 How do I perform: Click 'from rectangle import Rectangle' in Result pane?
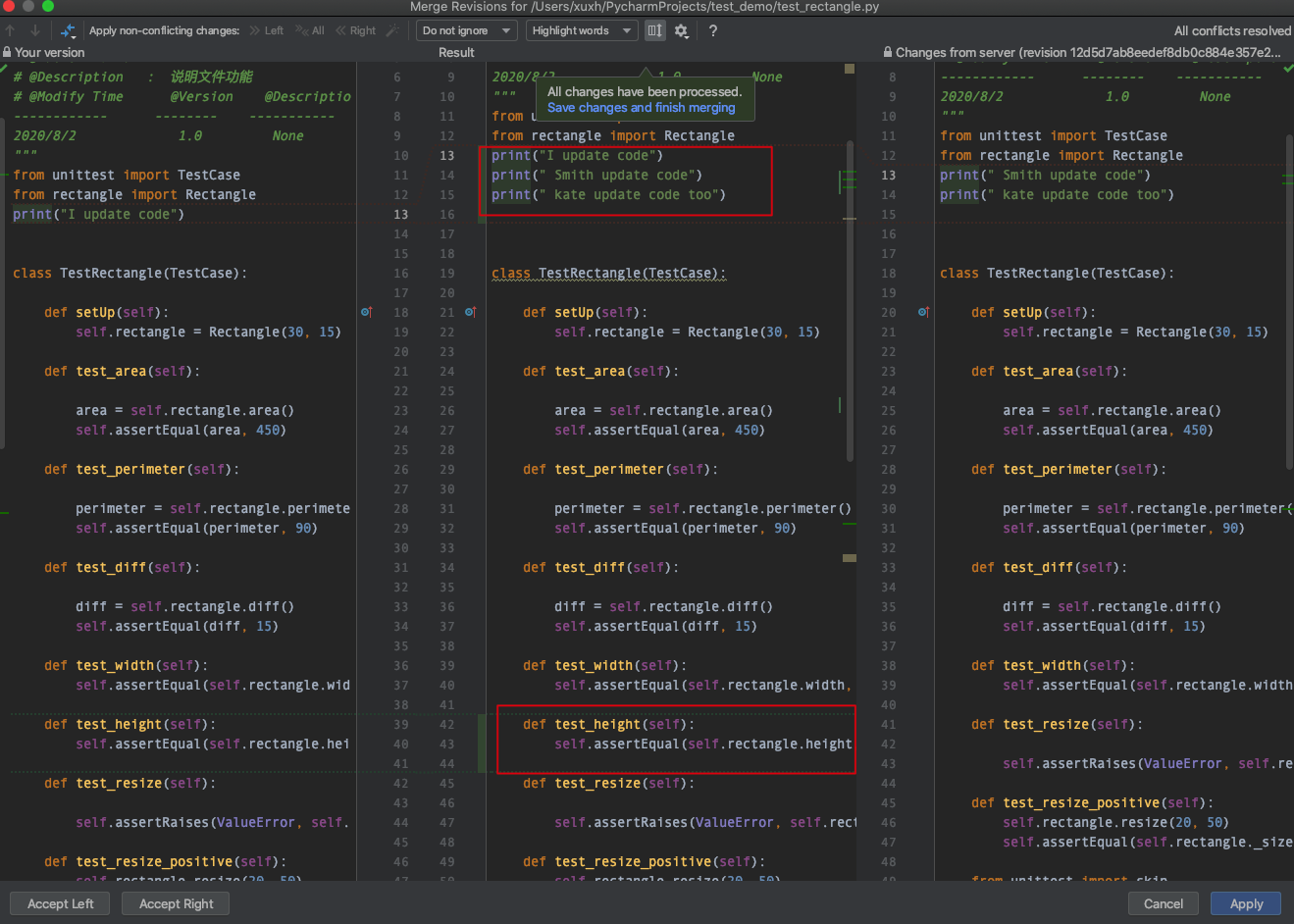pyautogui.click(x=613, y=135)
